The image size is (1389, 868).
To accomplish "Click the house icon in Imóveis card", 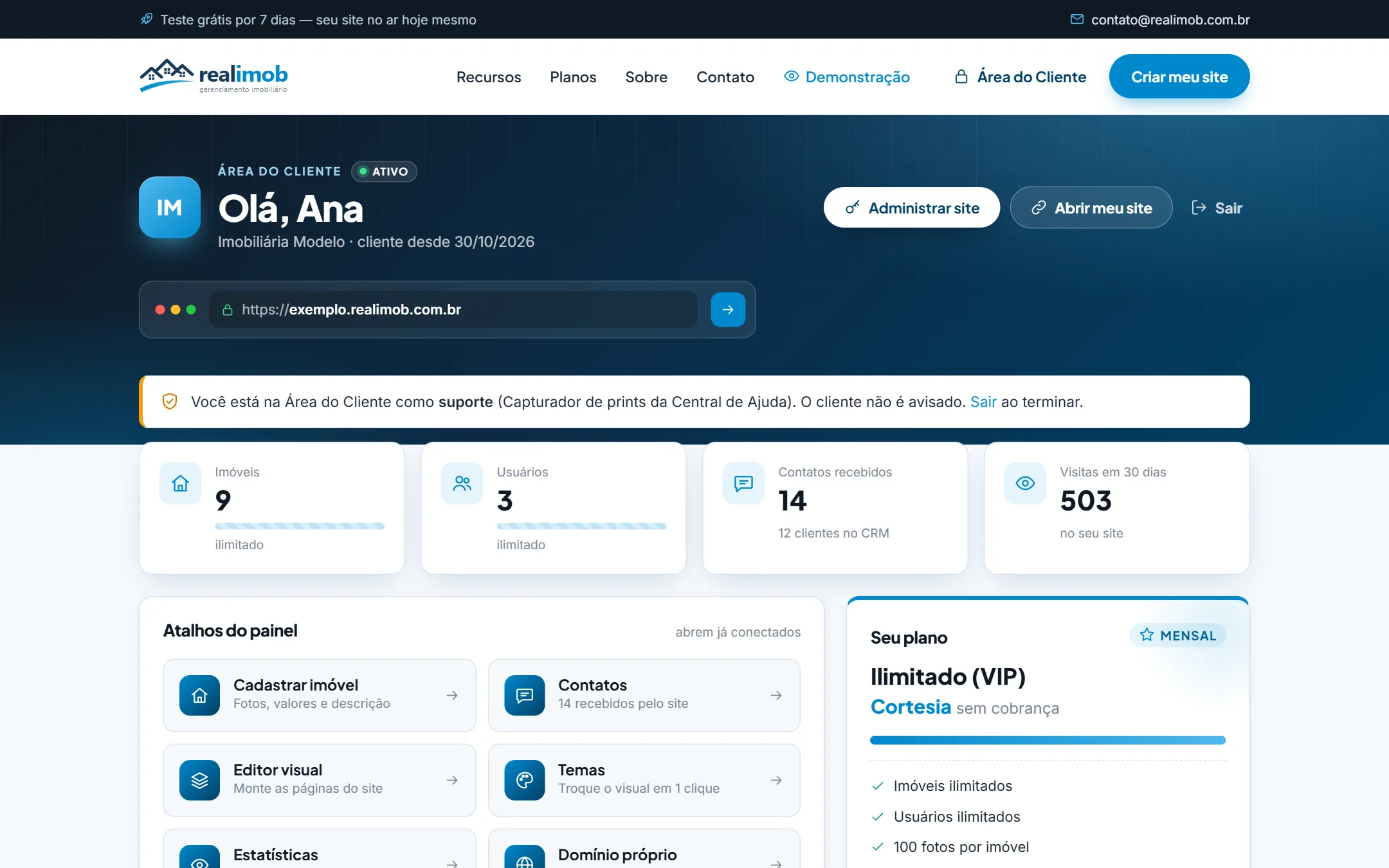I will pos(181,484).
